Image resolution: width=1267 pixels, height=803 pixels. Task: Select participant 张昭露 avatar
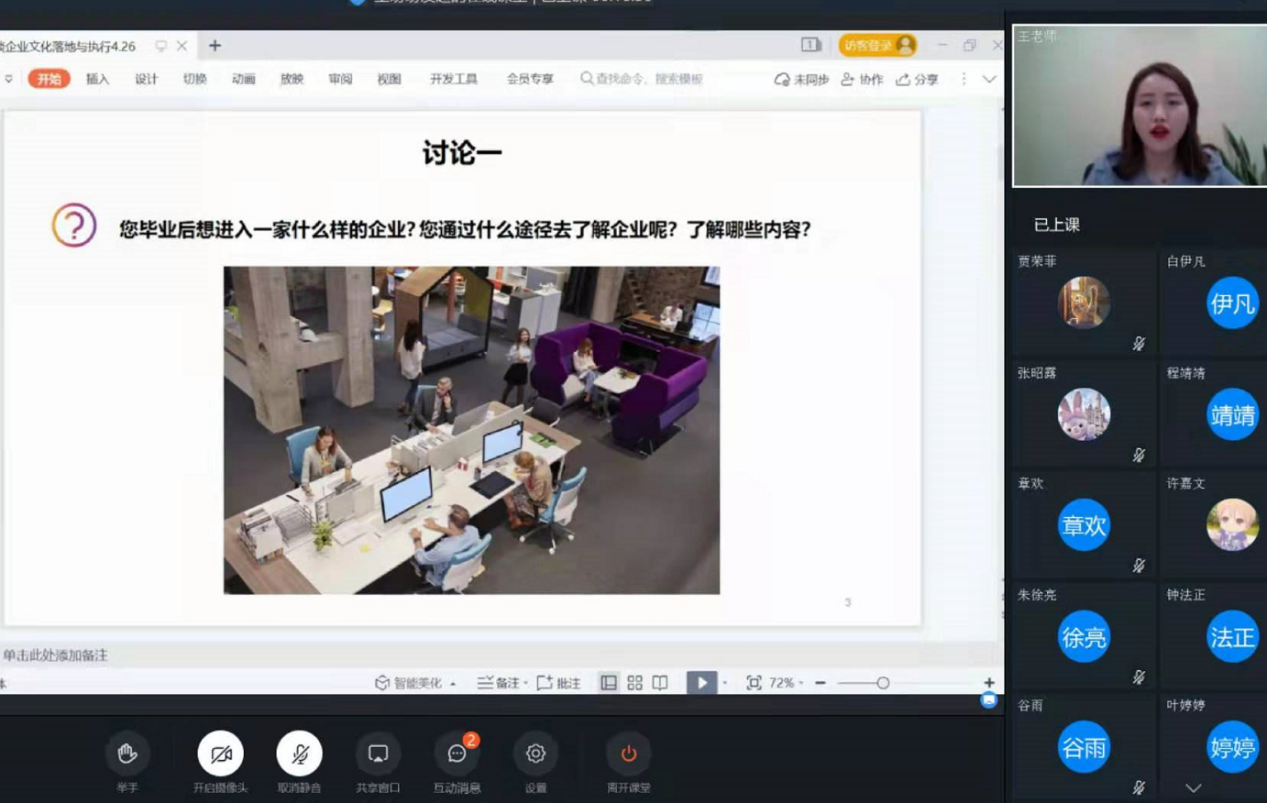pyautogui.click(x=1084, y=414)
